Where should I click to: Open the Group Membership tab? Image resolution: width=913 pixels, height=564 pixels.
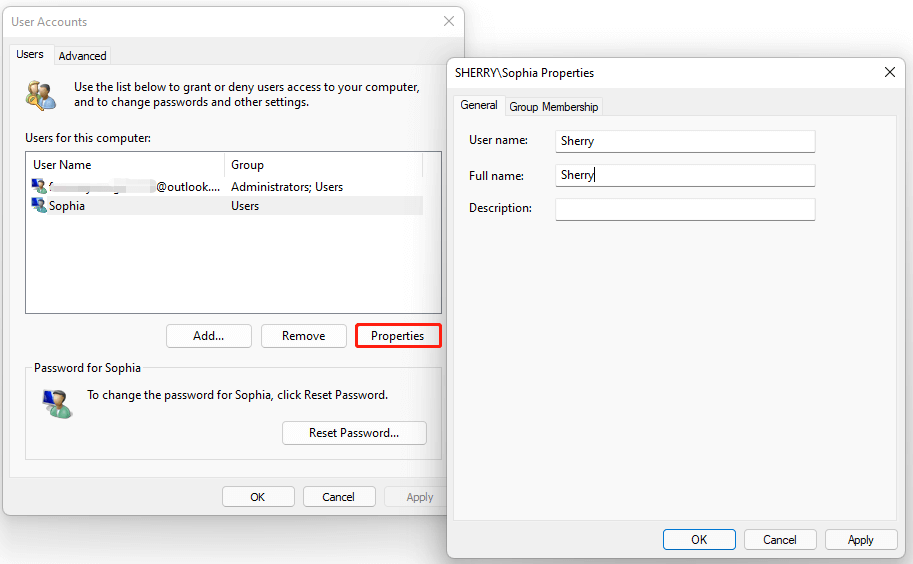click(x=553, y=107)
